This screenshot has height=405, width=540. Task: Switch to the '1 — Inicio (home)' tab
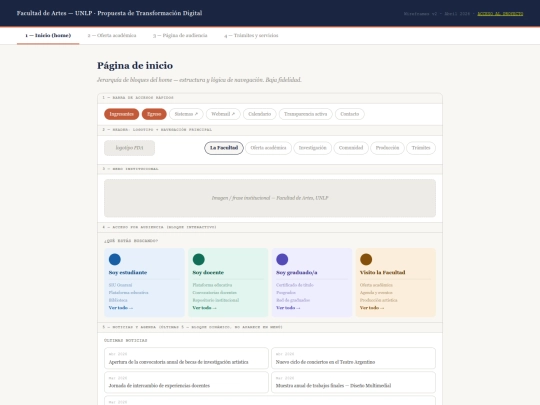(x=48, y=35)
